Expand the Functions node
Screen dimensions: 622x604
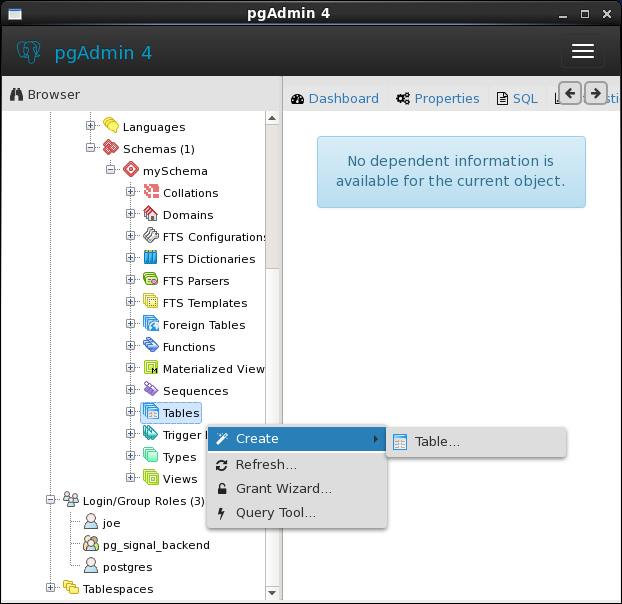pos(131,346)
